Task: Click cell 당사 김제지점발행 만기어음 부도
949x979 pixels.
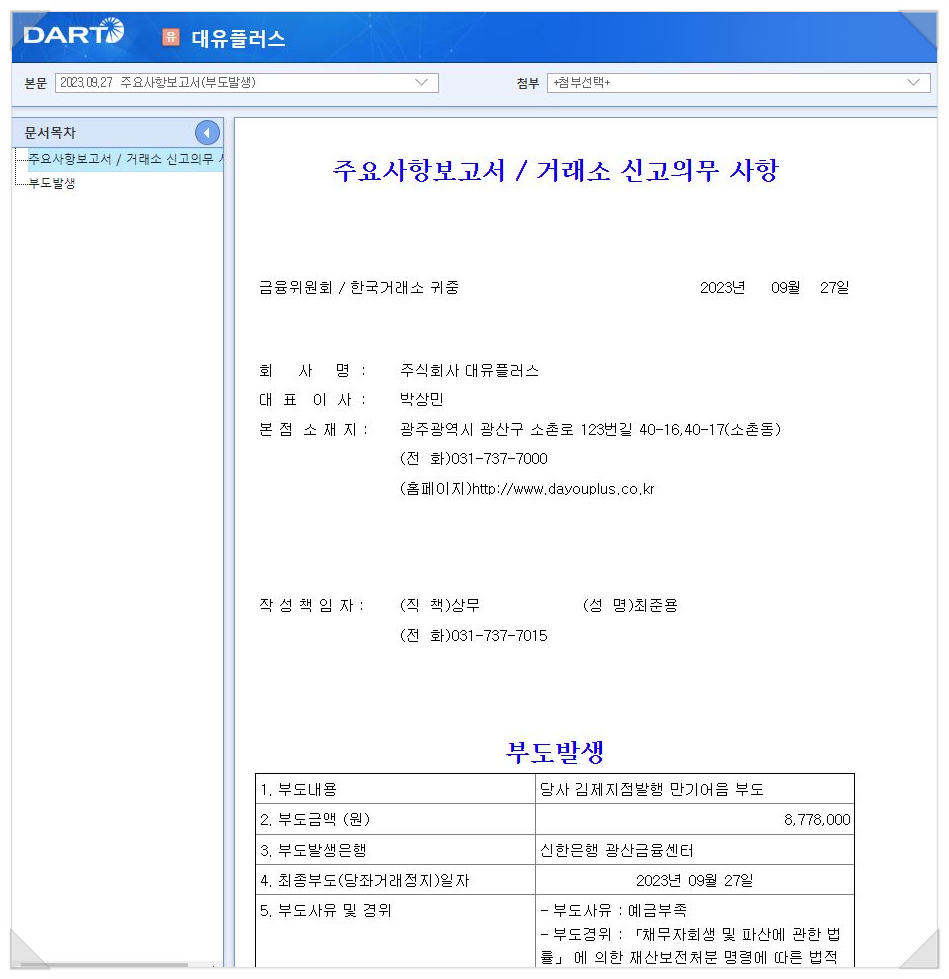Action: tap(695, 789)
